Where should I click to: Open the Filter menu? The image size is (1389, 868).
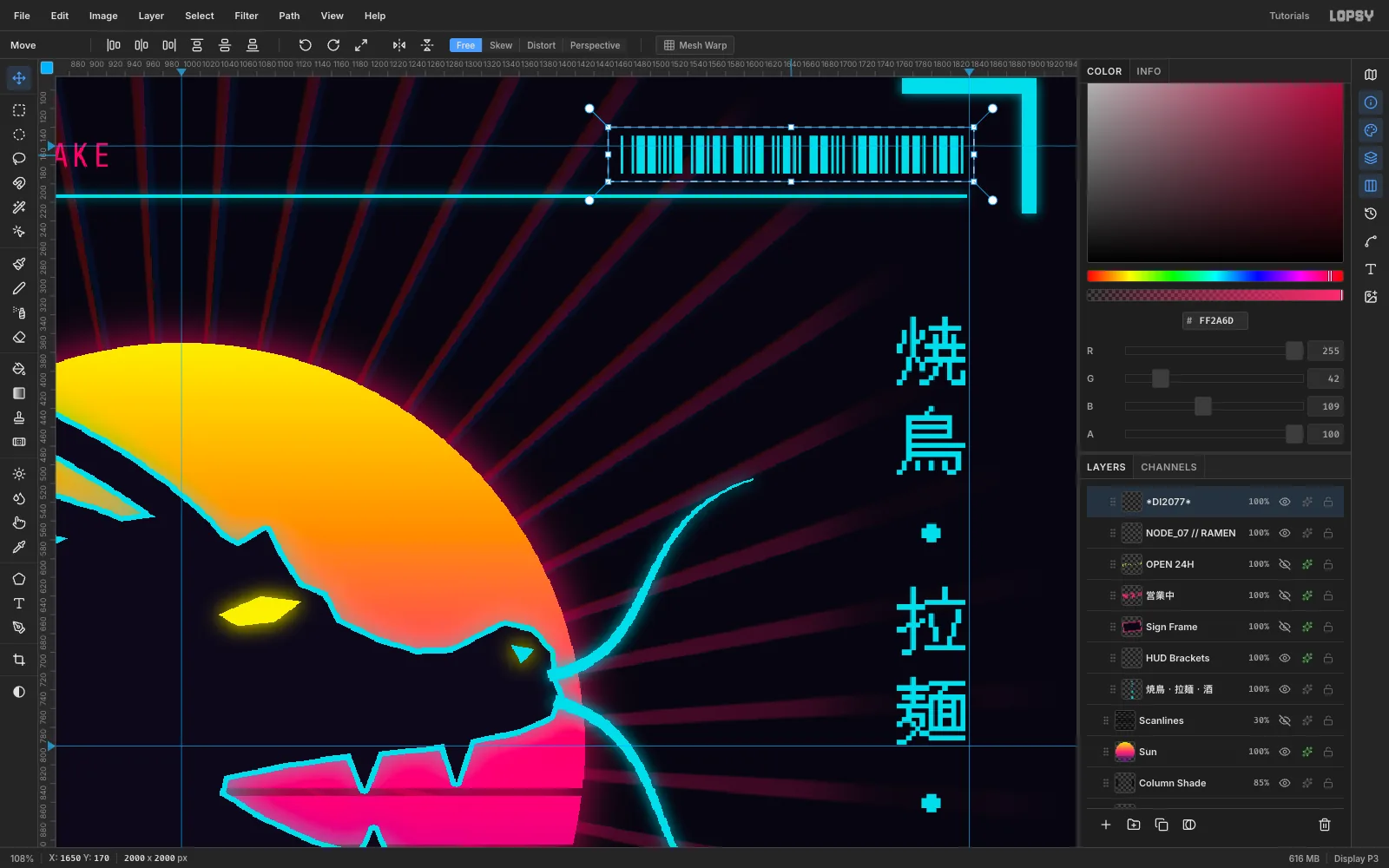point(247,16)
